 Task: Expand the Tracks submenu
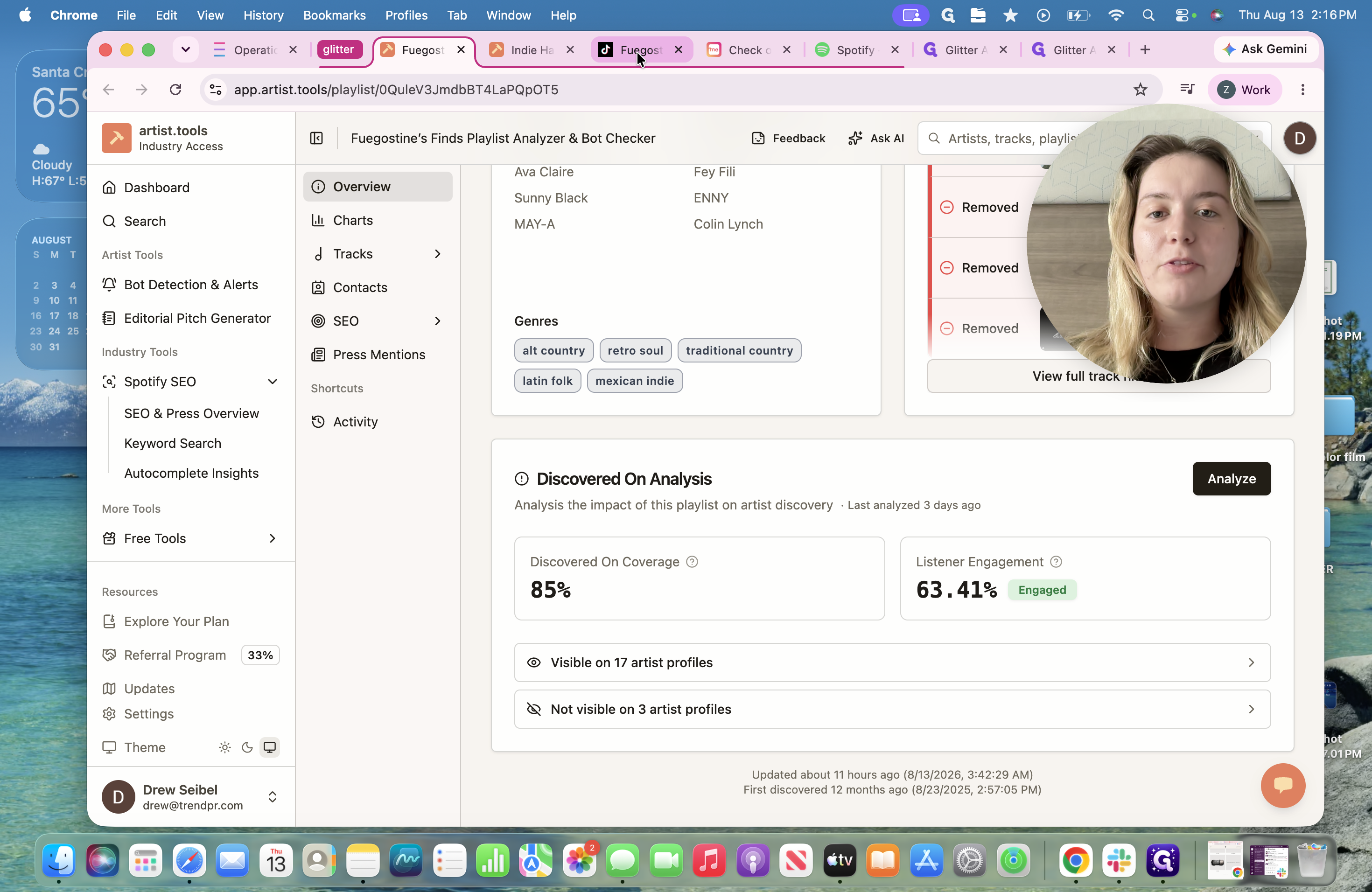pos(438,253)
